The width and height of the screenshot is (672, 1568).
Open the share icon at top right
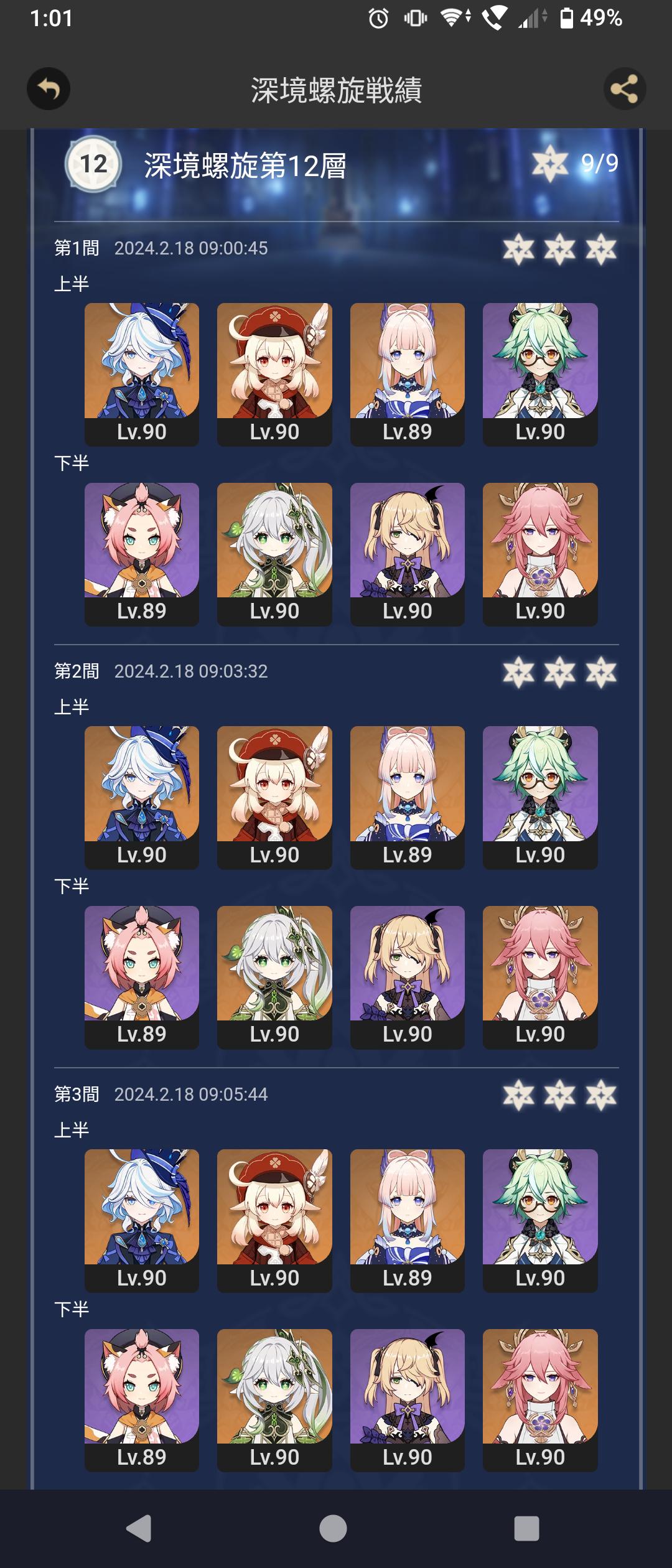[x=624, y=89]
